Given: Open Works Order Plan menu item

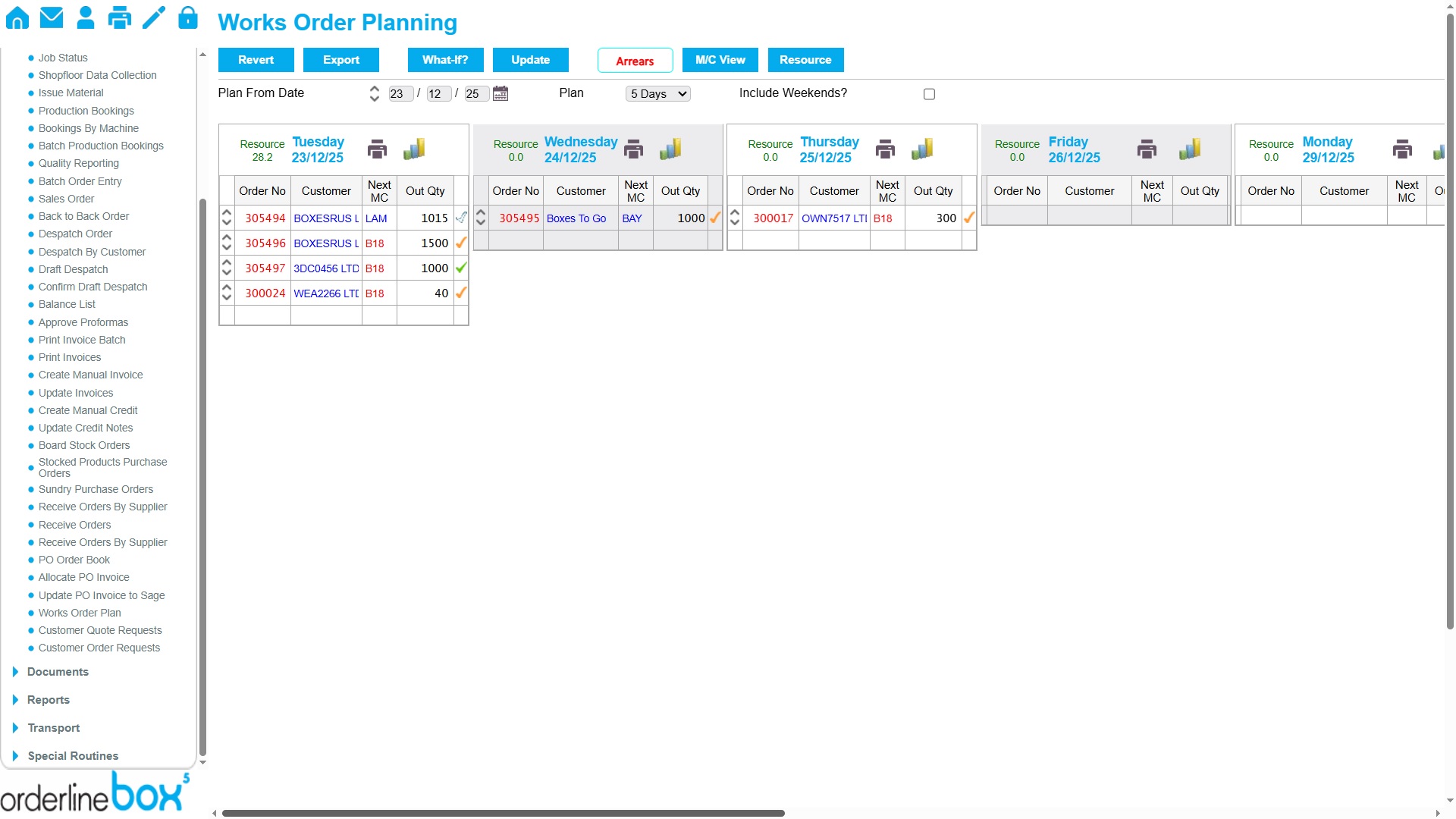Looking at the screenshot, I should (80, 613).
